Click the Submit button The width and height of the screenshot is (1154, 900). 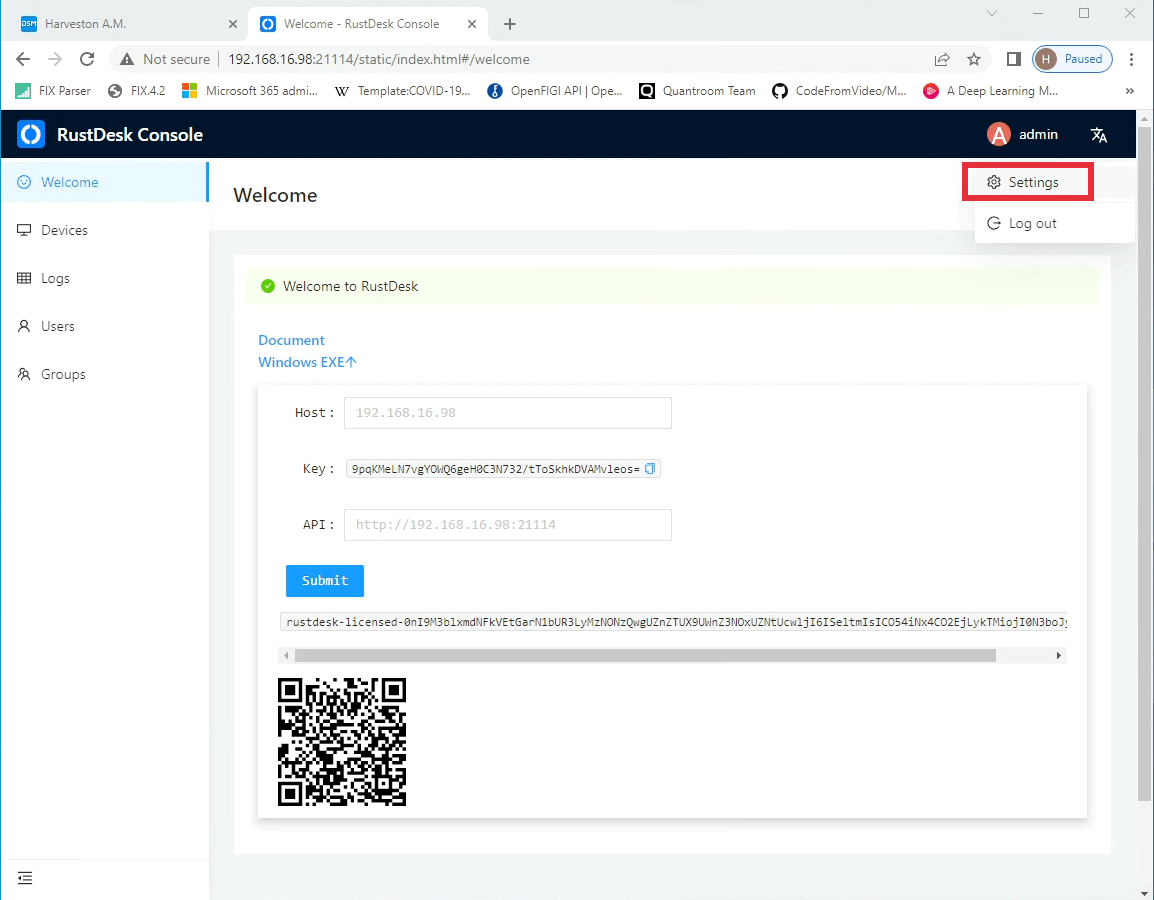325,581
